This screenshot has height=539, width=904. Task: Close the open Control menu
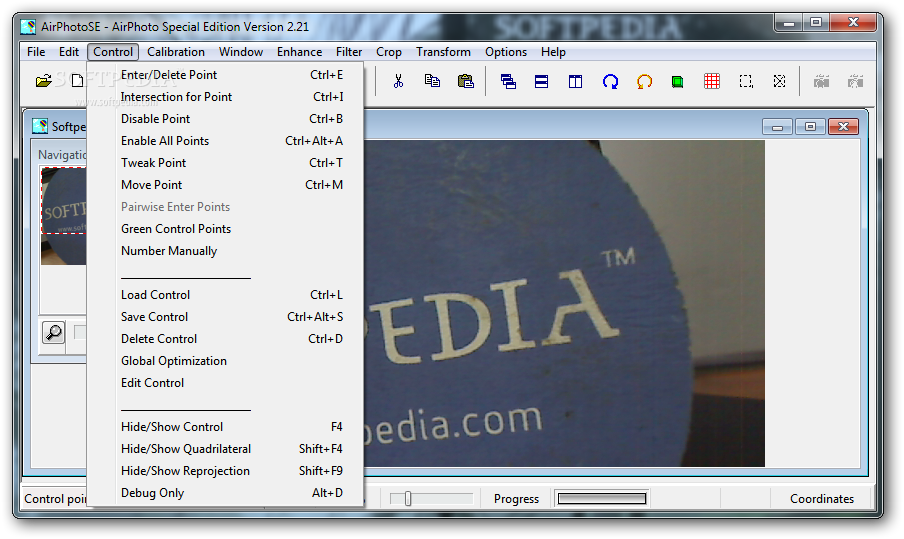click(113, 52)
